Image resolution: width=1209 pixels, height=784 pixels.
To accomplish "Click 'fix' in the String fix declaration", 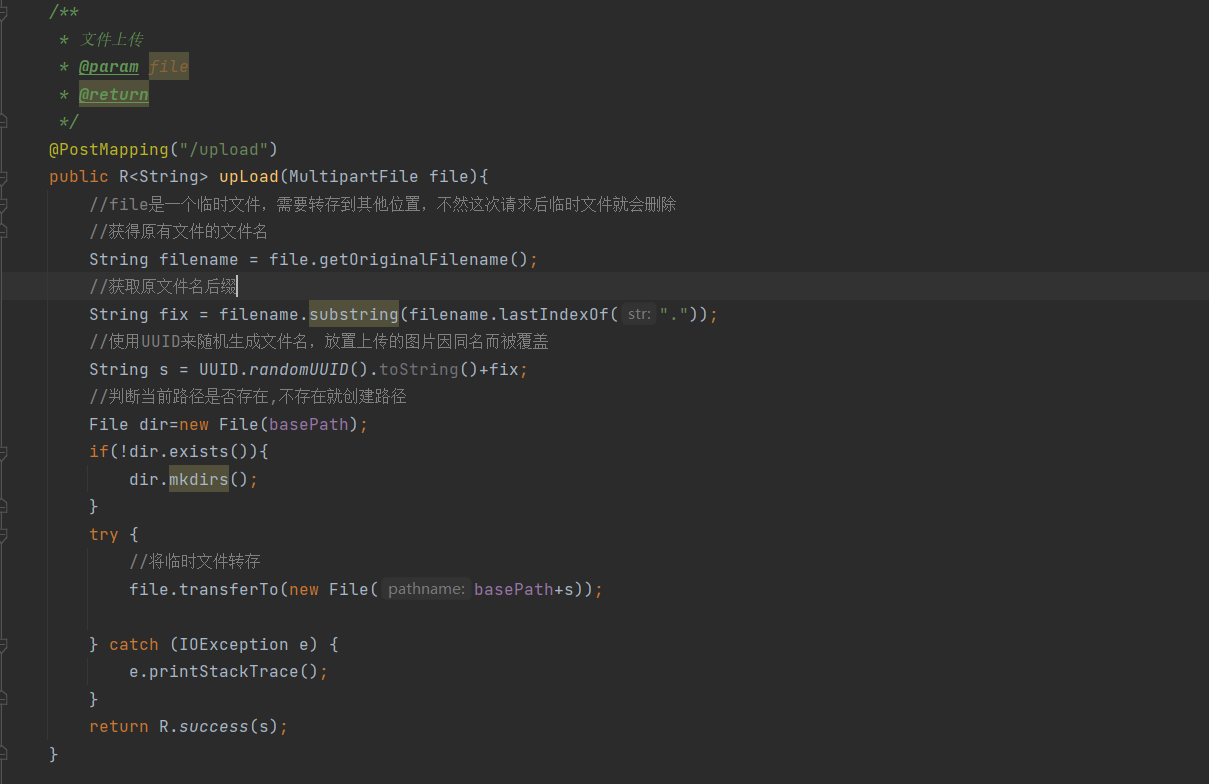I will click(x=174, y=314).
